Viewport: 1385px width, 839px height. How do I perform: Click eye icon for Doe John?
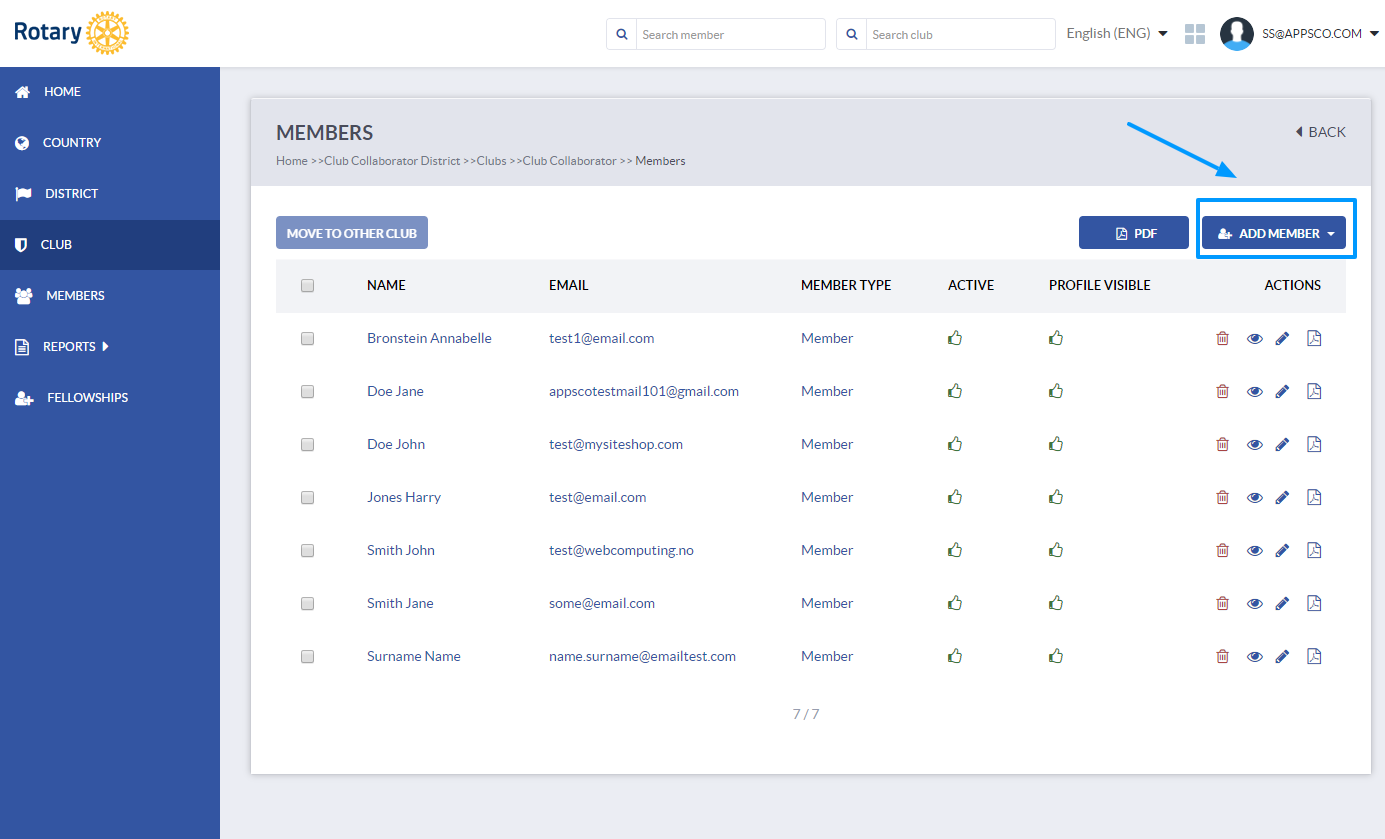(1255, 445)
